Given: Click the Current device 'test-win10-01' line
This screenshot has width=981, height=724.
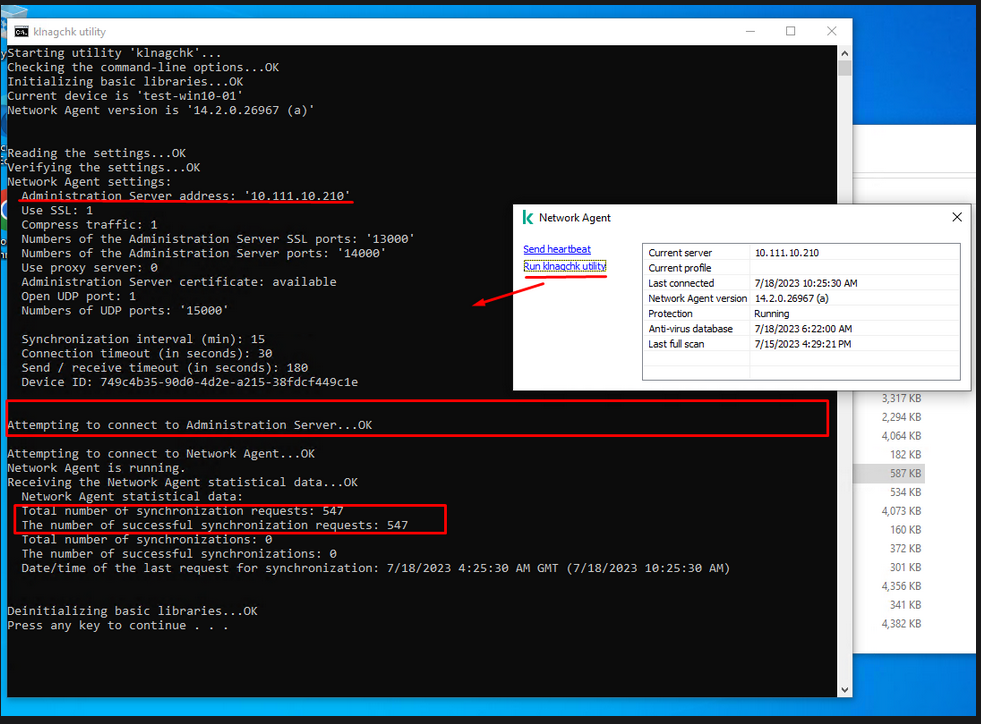Looking at the screenshot, I should pyautogui.click(x=125, y=96).
